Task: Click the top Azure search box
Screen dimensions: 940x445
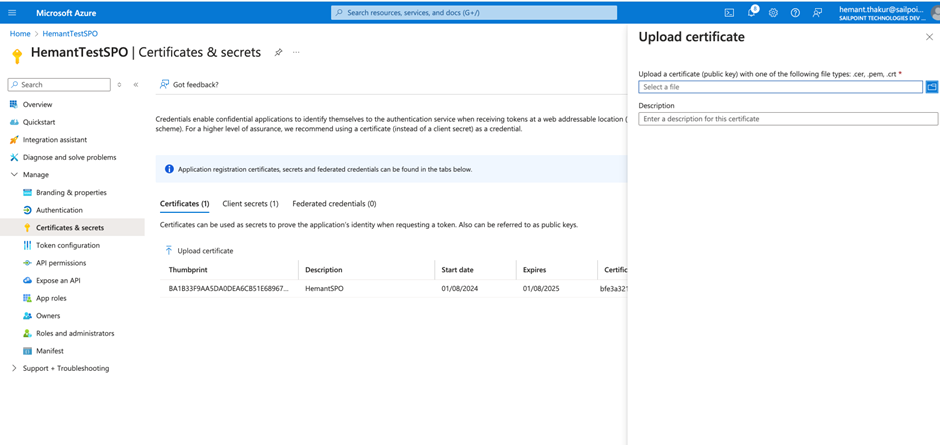Action: pyautogui.click(x=474, y=13)
